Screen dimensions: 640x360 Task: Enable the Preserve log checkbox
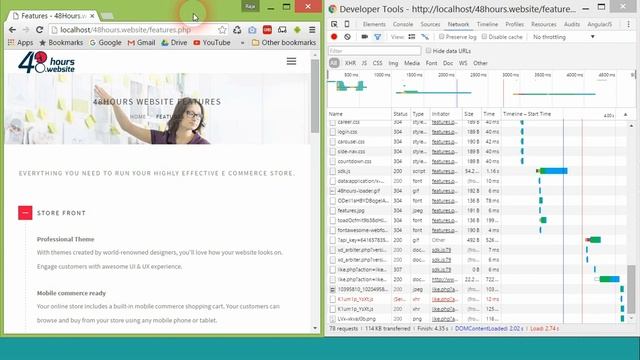point(441,37)
